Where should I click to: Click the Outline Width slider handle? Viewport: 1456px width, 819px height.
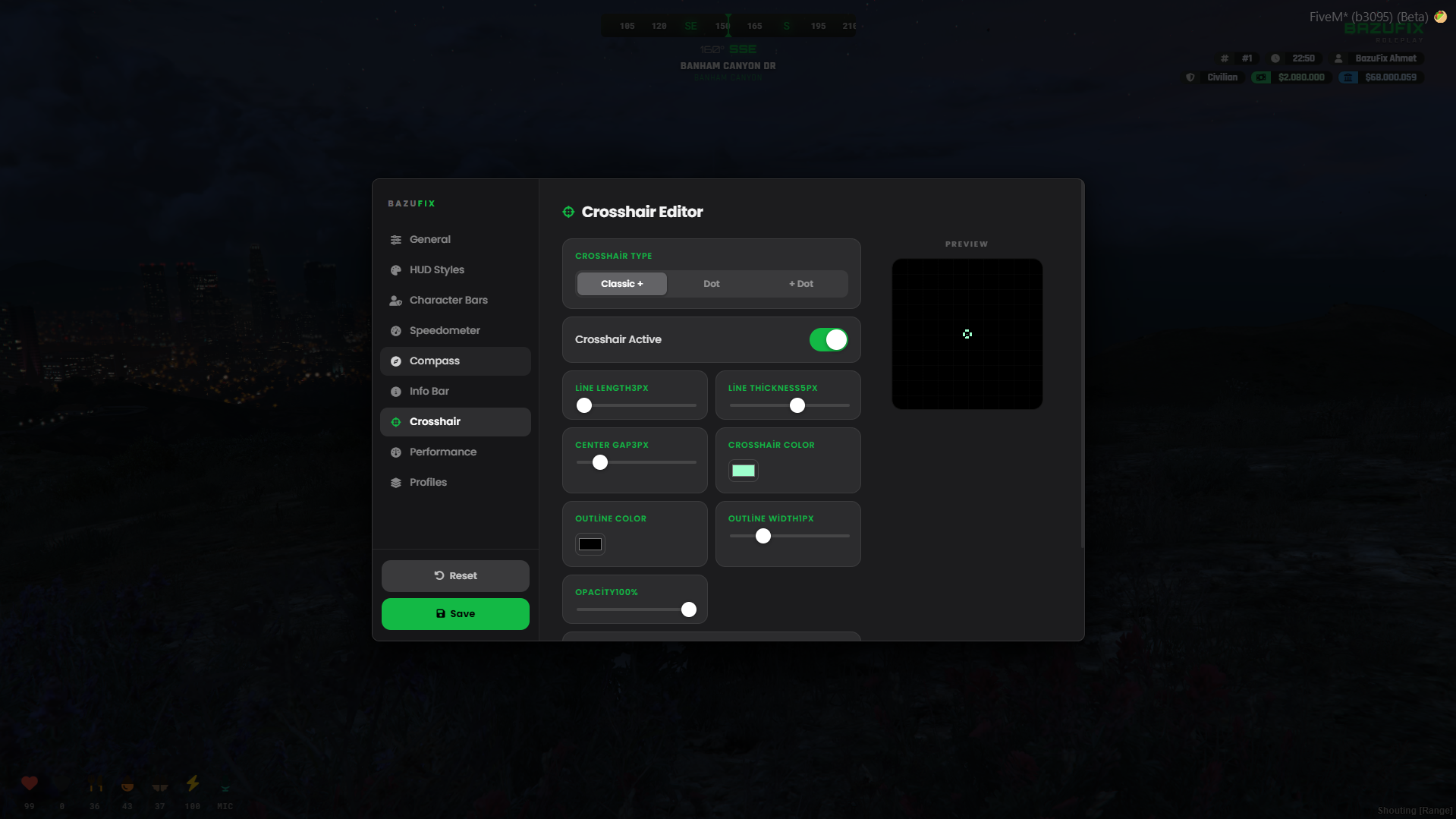click(x=763, y=536)
